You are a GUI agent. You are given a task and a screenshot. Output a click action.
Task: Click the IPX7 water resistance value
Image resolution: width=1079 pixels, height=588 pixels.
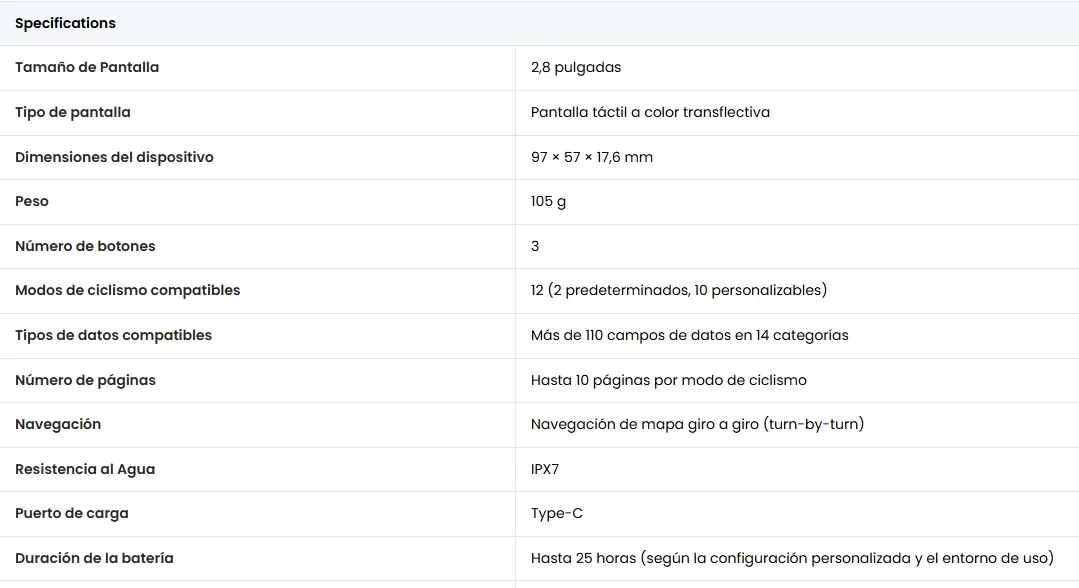pos(545,469)
